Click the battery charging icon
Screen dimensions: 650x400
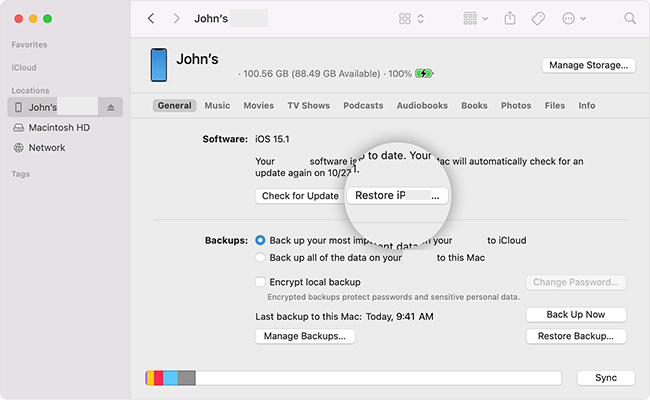click(x=423, y=74)
